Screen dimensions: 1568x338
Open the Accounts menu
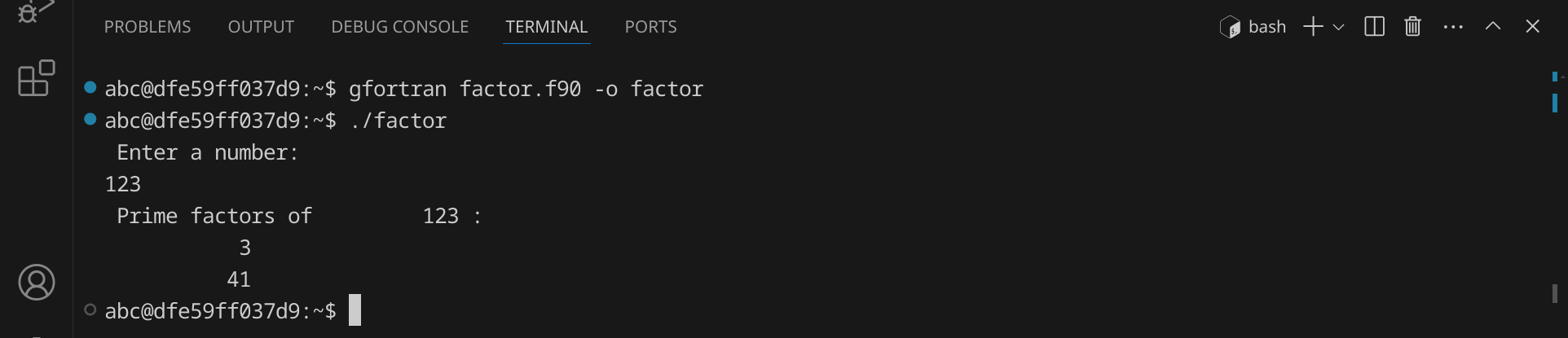click(x=37, y=283)
